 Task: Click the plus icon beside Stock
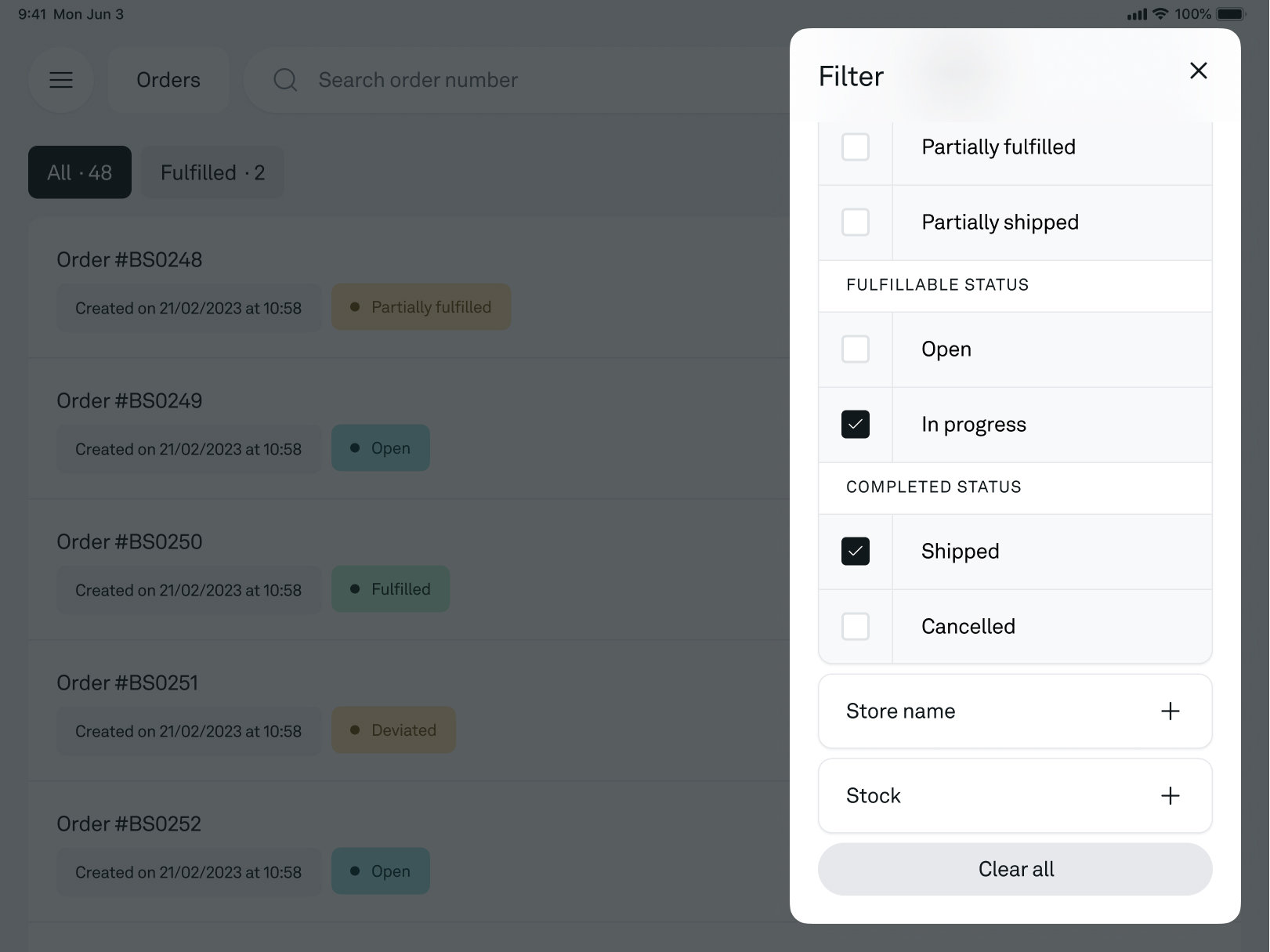(1170, 796)
